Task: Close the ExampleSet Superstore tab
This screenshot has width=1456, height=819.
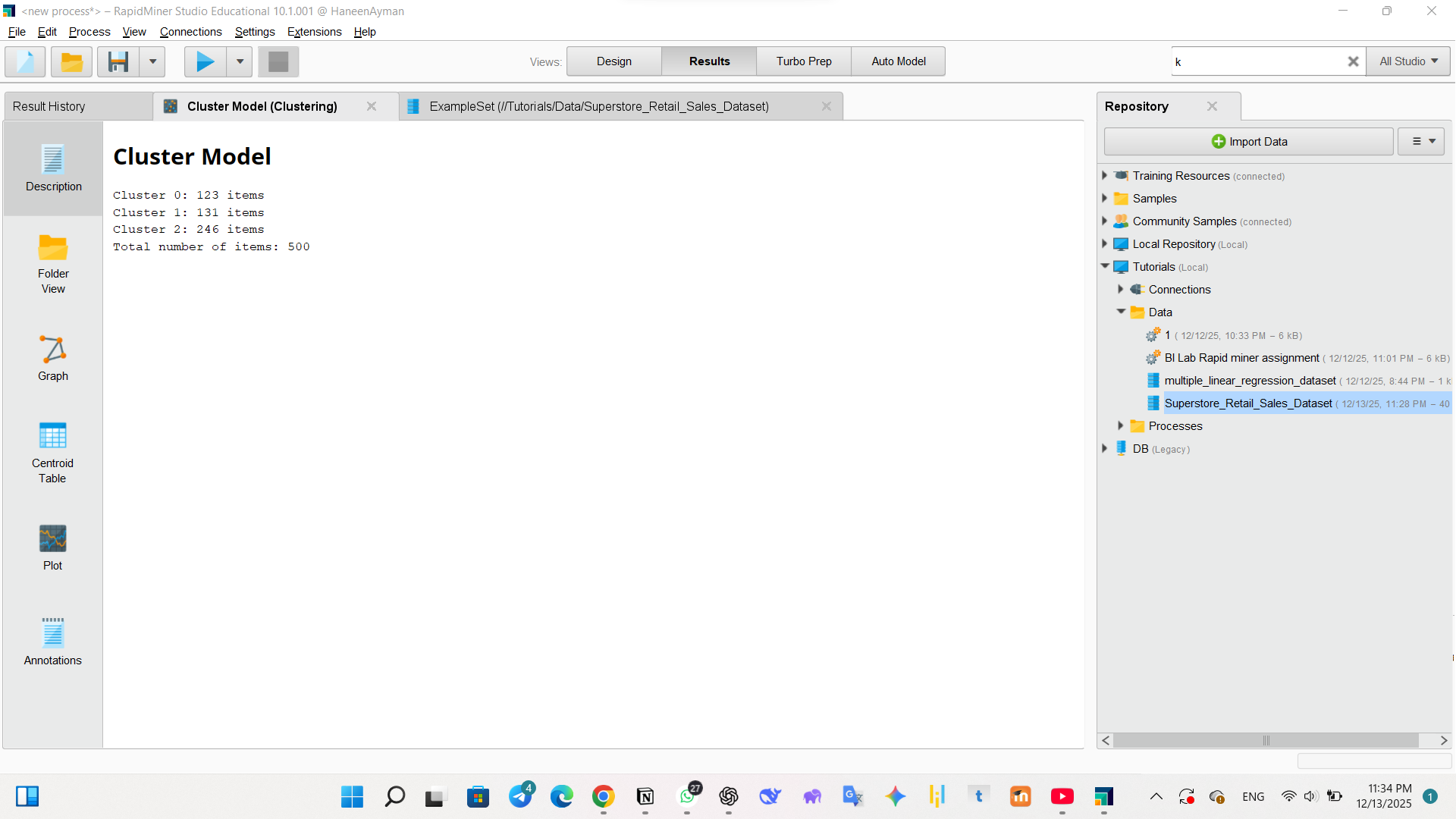Action: pyautogui.click(x=827, y=106)
